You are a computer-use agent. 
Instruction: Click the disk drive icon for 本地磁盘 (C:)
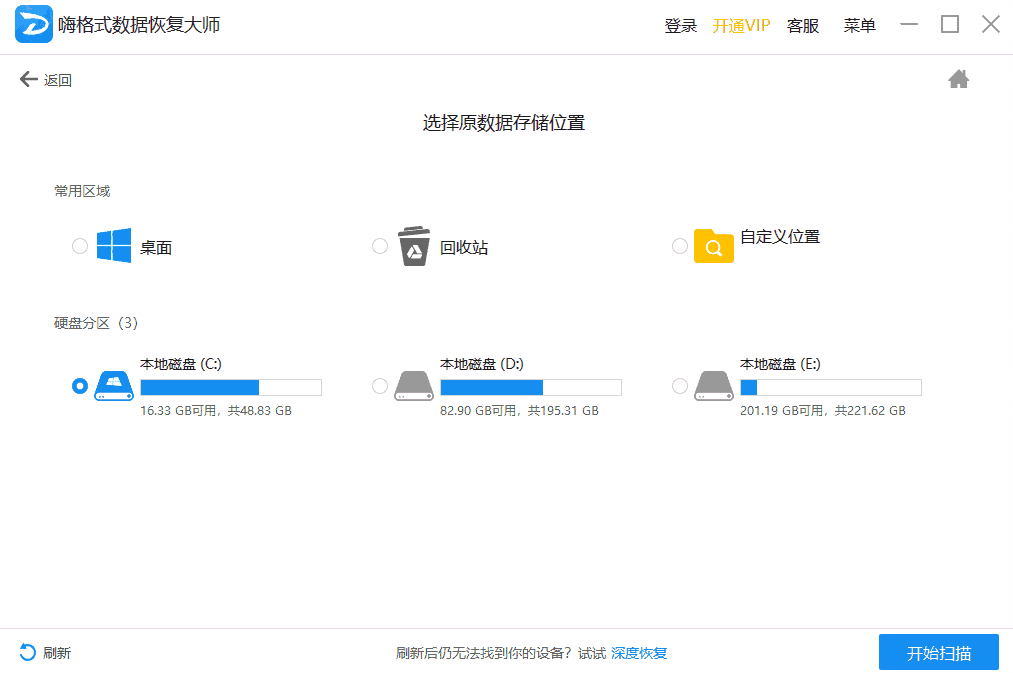coord(113,385)
